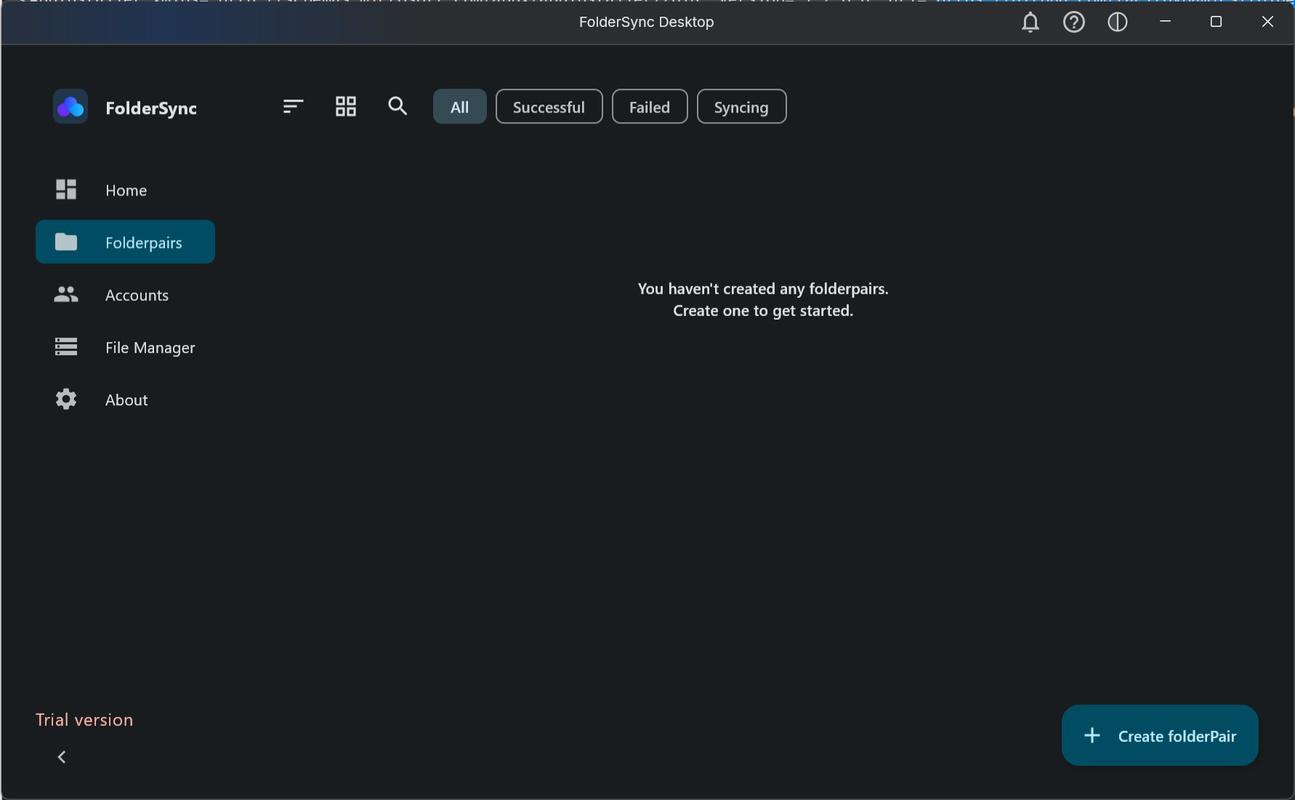The image size is (1295, 800).
Task: Go to Home in the sidebar
Action: coord(125,190)
